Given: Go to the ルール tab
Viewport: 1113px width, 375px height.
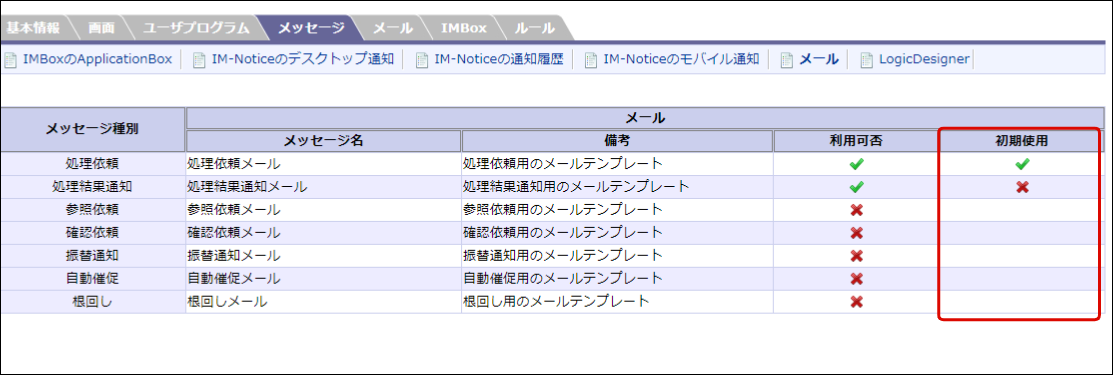Looking at the screenshot, I should point(534,28).
